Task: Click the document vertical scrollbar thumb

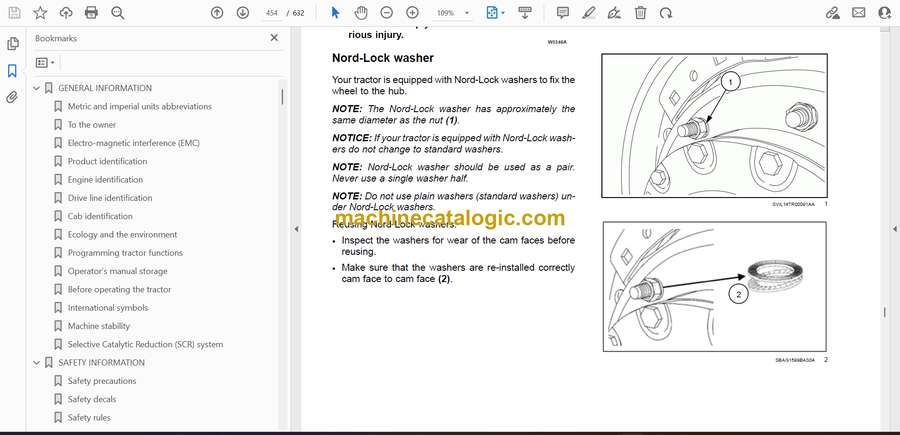Action: point(885,312)
